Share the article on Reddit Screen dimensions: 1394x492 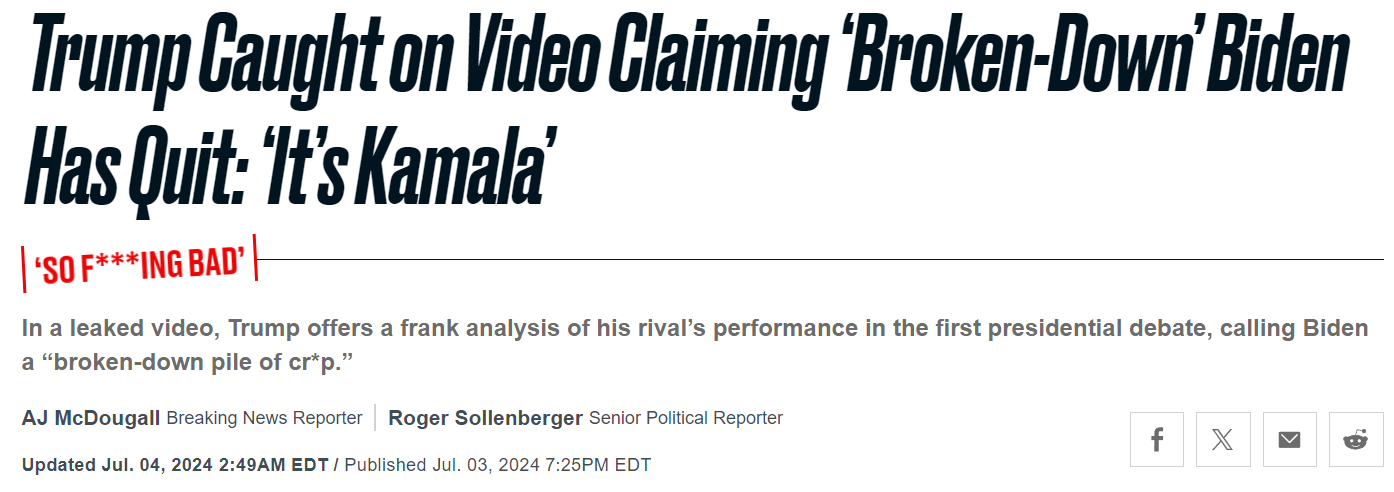click(x=1356, y=439)
